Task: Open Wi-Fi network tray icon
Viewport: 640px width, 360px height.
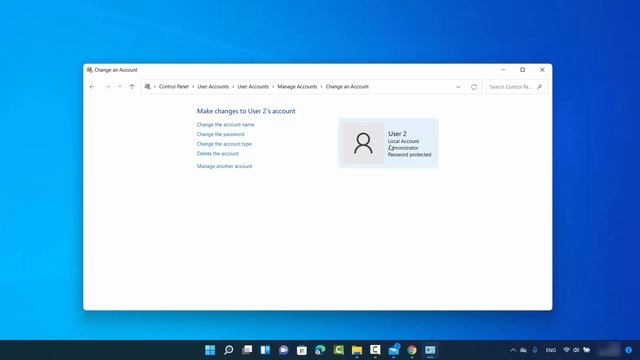Action: [567, 350]
